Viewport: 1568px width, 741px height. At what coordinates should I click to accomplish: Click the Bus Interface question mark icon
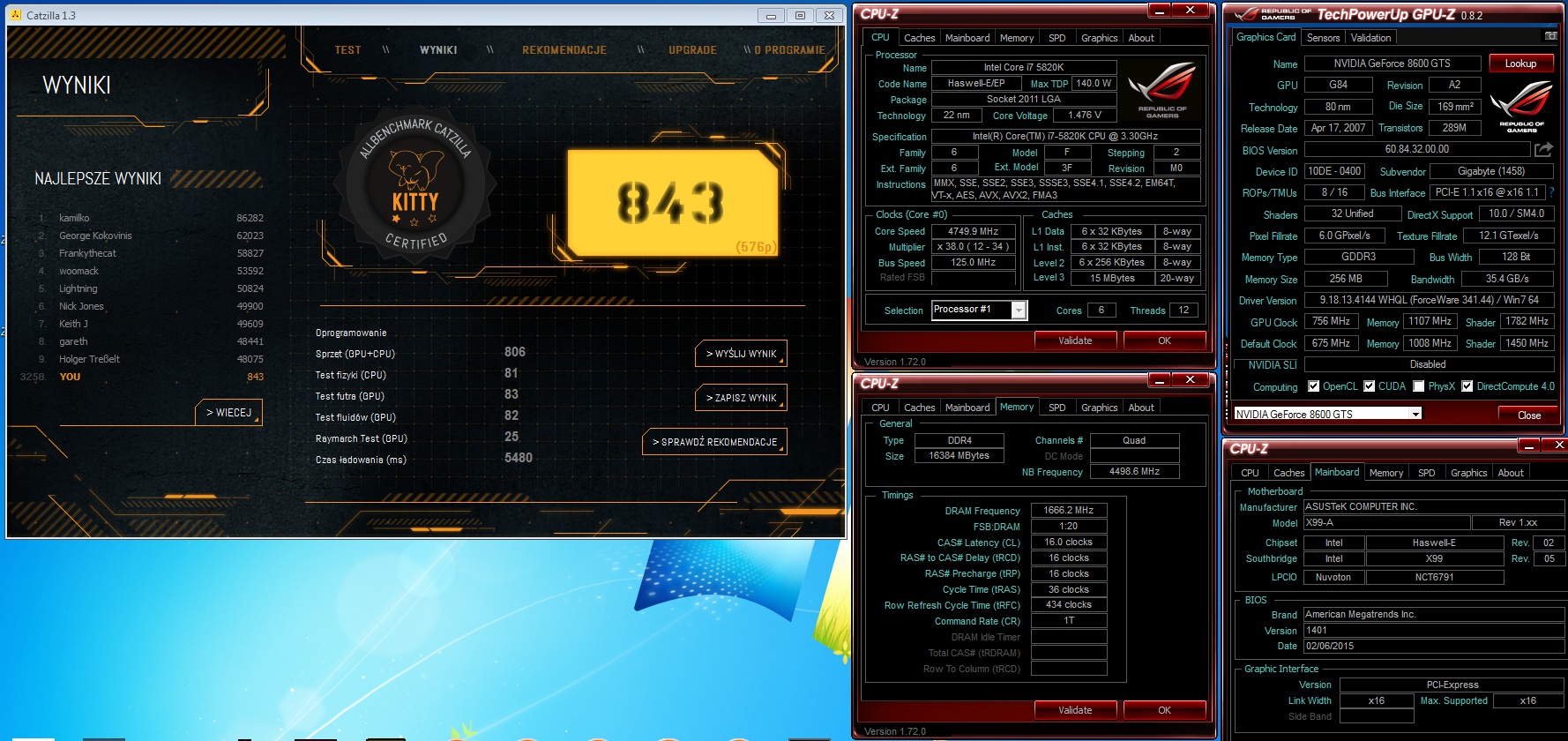click(1551, 192)
